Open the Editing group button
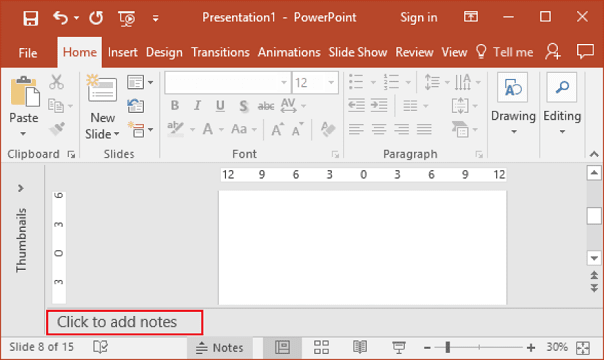The height and width of the screenshot is (360, 604). pyautogui.click(x=562, y=104)
